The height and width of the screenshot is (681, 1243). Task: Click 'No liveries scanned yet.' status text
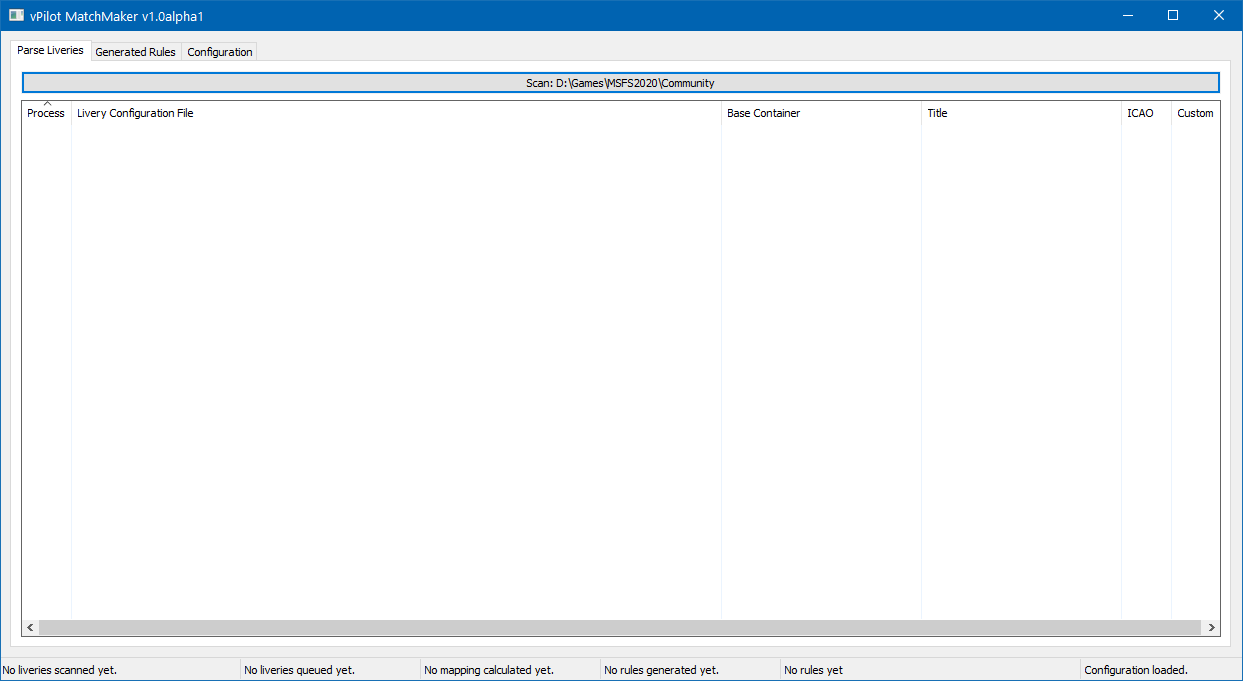point(60,670)
